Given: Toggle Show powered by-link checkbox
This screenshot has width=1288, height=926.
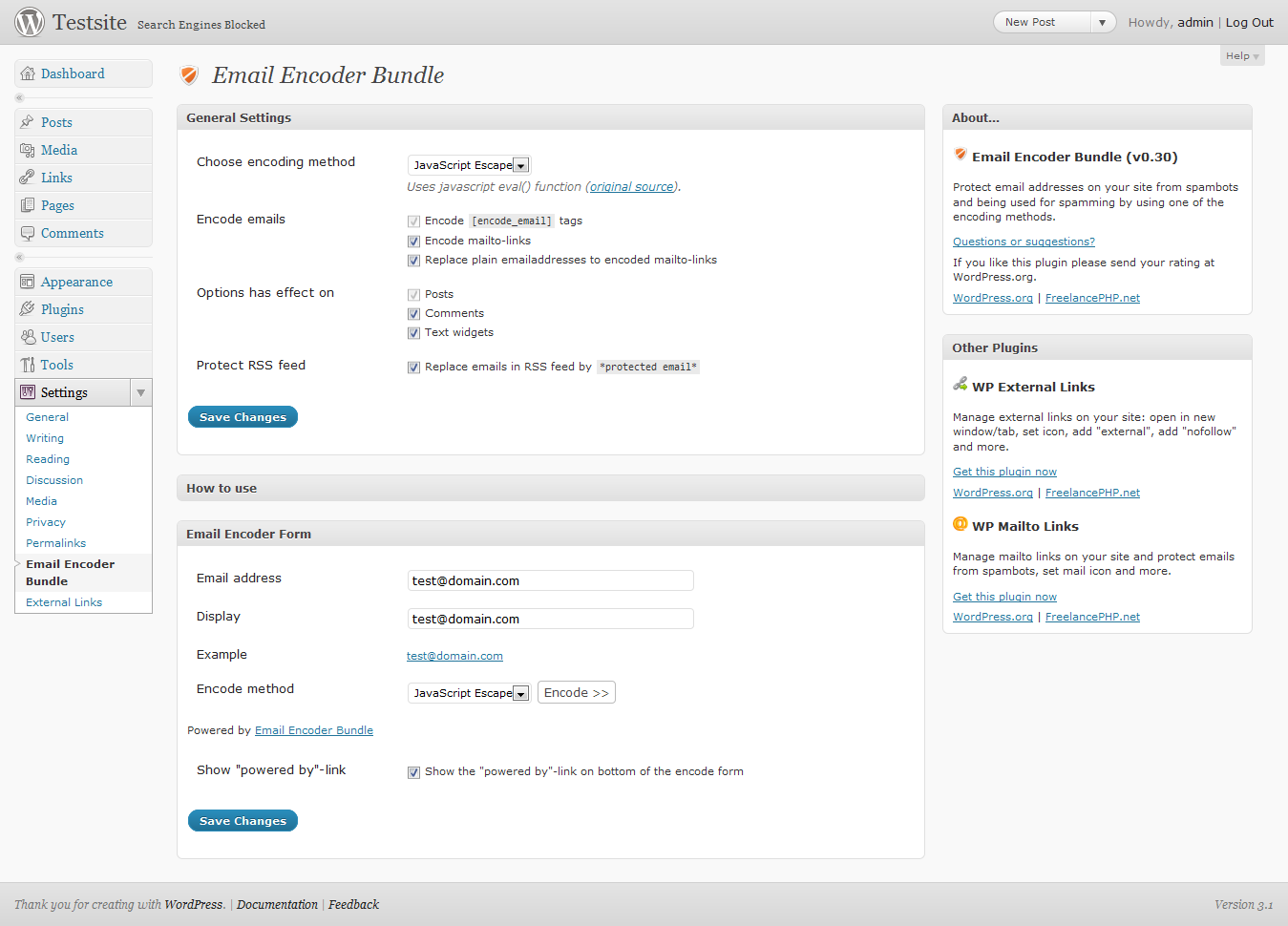Looking at the screenshot, I should click(x=413, y=772).
